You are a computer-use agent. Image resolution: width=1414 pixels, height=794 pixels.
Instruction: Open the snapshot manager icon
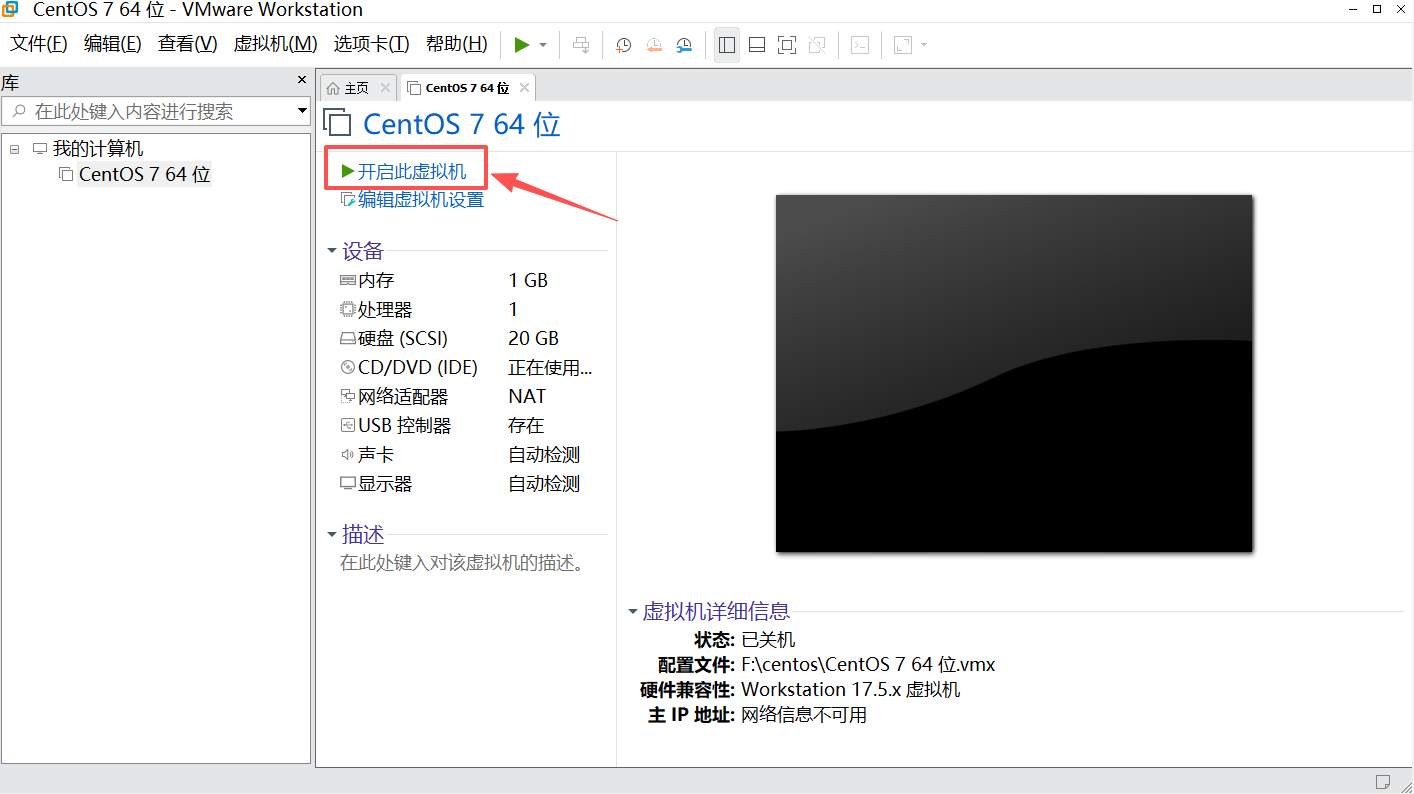[684, 45]
